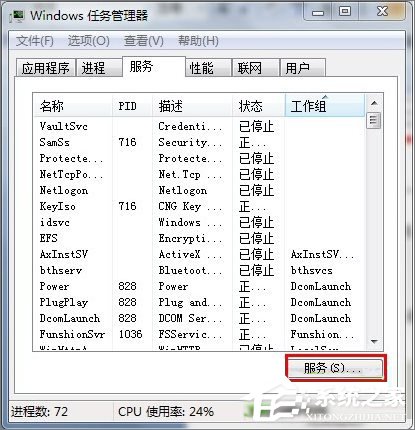The width and height of the screenshot is (415, 430).
Task: Select the PlugPlay service row
Action: point(199,302)
